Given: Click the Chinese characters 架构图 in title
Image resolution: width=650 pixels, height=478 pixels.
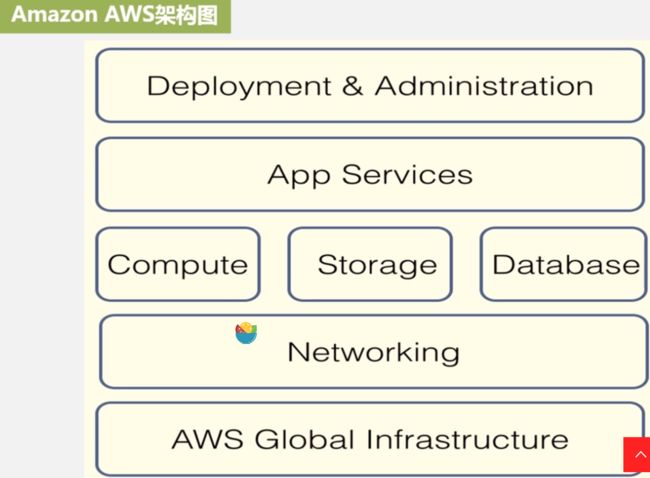Looking at the screenshot, I should tap(187, 16).
